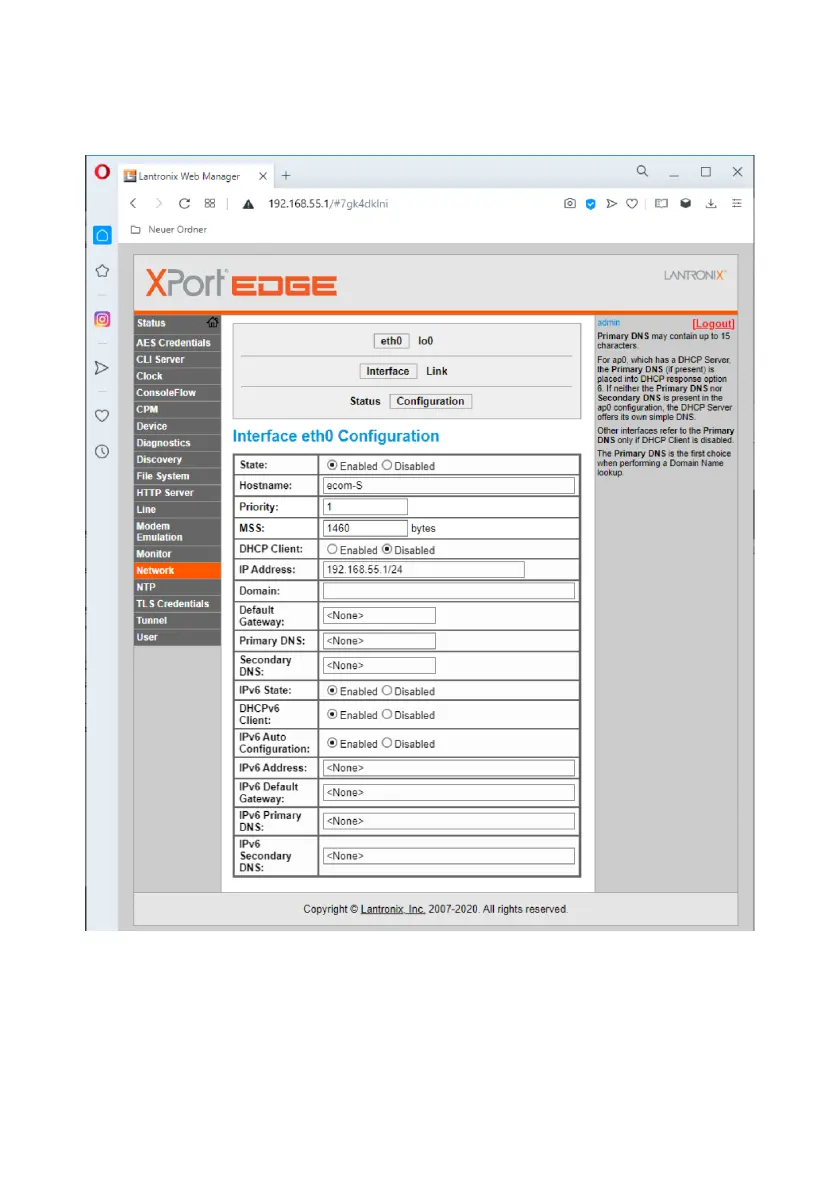
Task: Set State to Disabled
Action: coord(387,465)
